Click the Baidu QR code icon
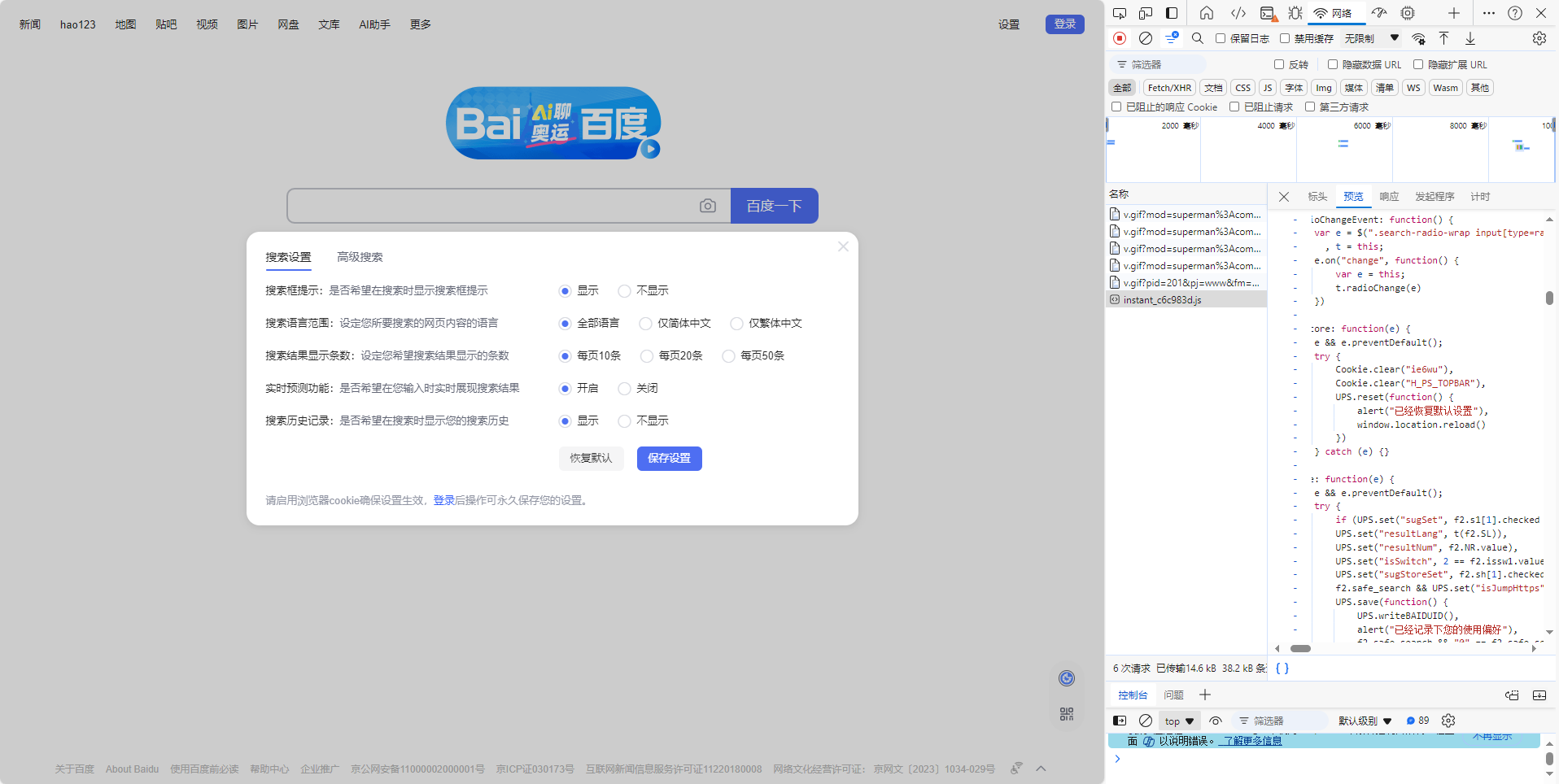 click(1067, 714)
